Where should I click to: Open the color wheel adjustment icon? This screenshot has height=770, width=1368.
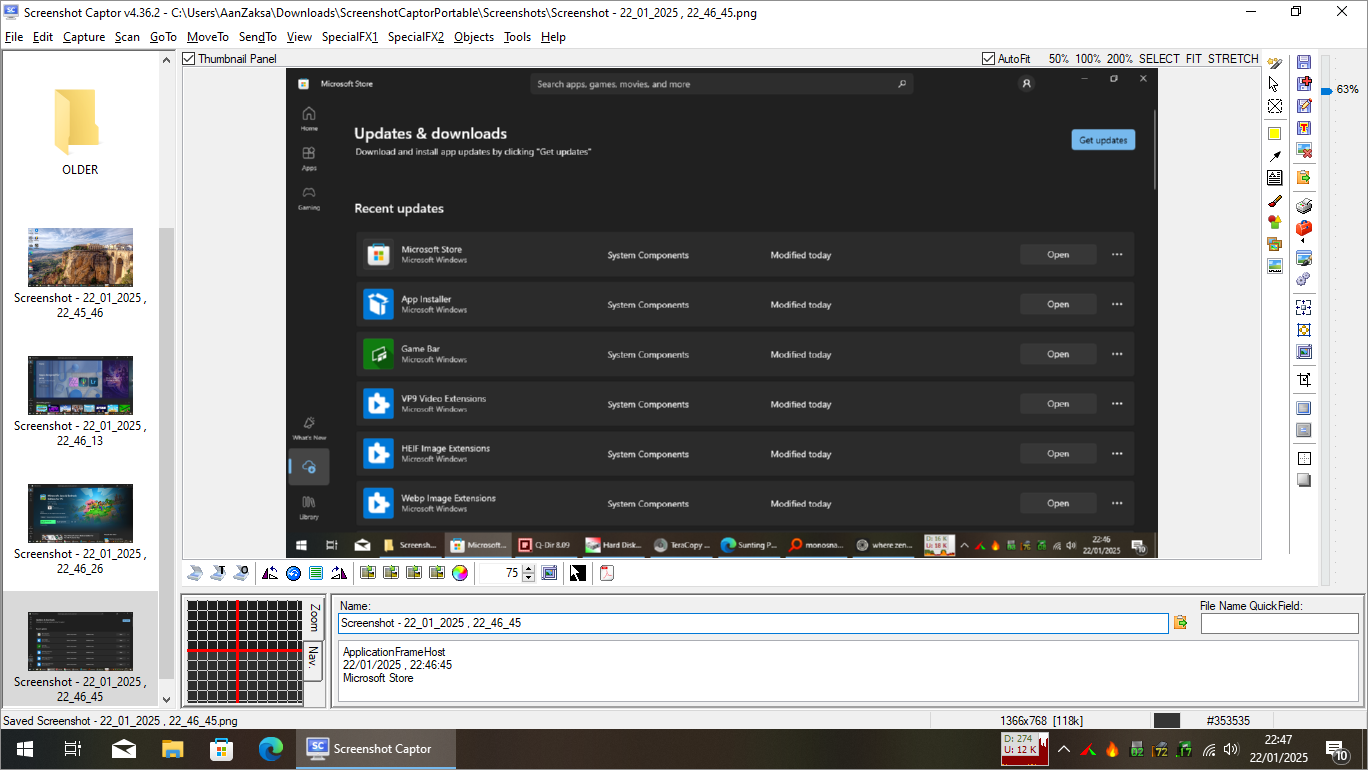[x=460, y=573]
